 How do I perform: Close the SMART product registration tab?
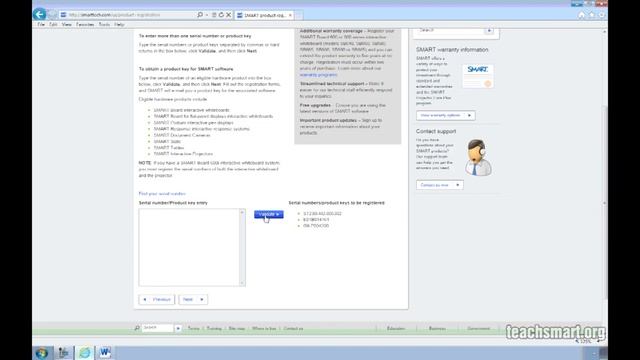click(290, 15)
